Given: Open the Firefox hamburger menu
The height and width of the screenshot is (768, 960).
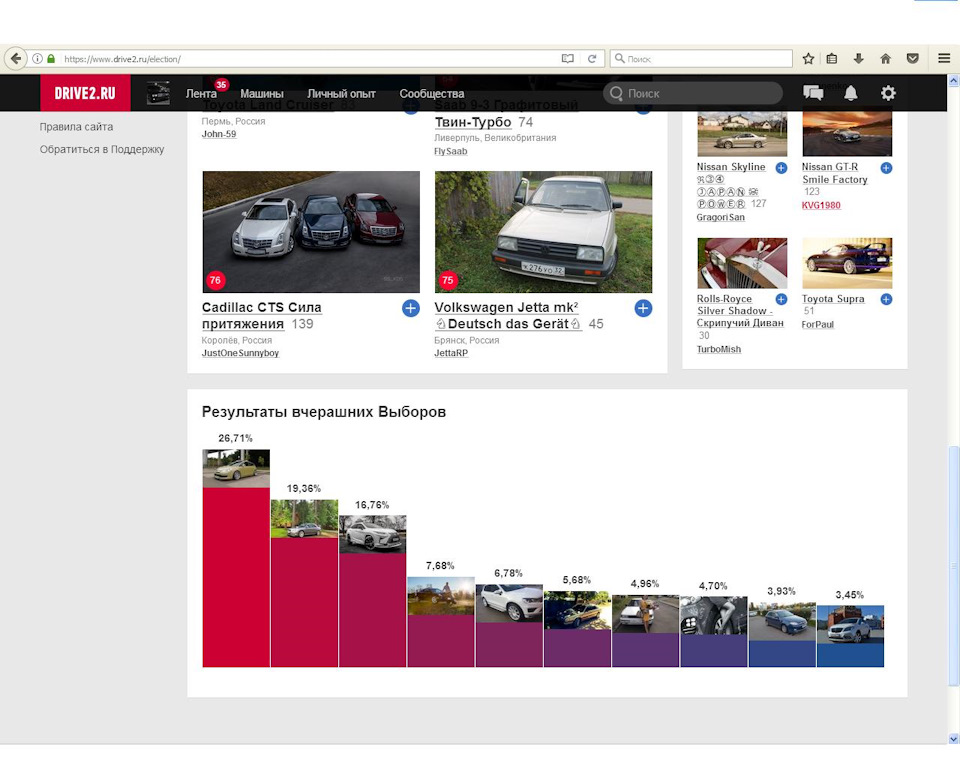Looking at the screenshot, I should tap(944, 59).
